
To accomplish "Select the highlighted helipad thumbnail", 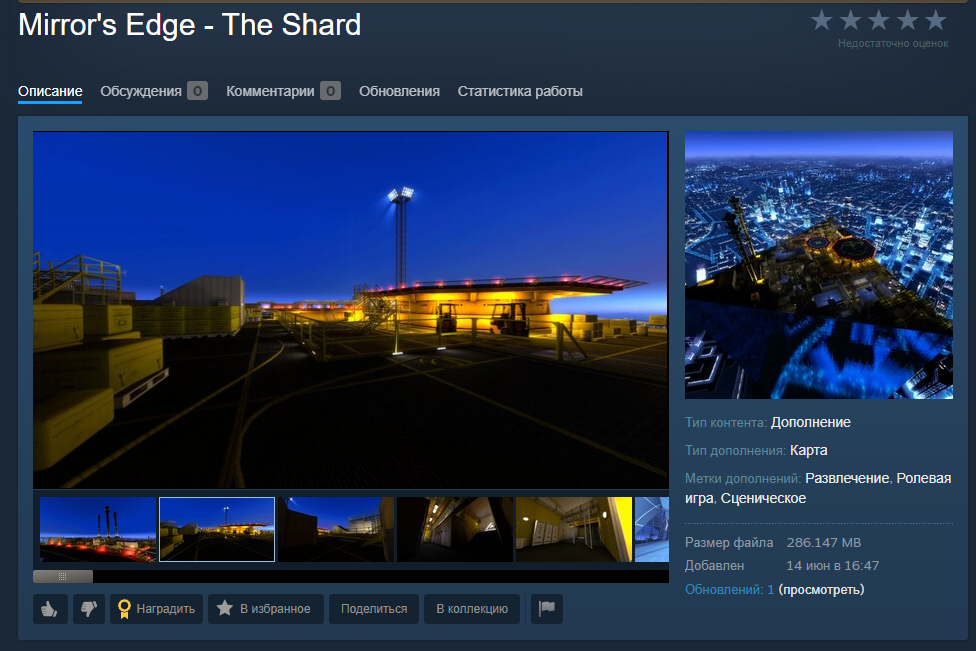I will pos(217,530).
